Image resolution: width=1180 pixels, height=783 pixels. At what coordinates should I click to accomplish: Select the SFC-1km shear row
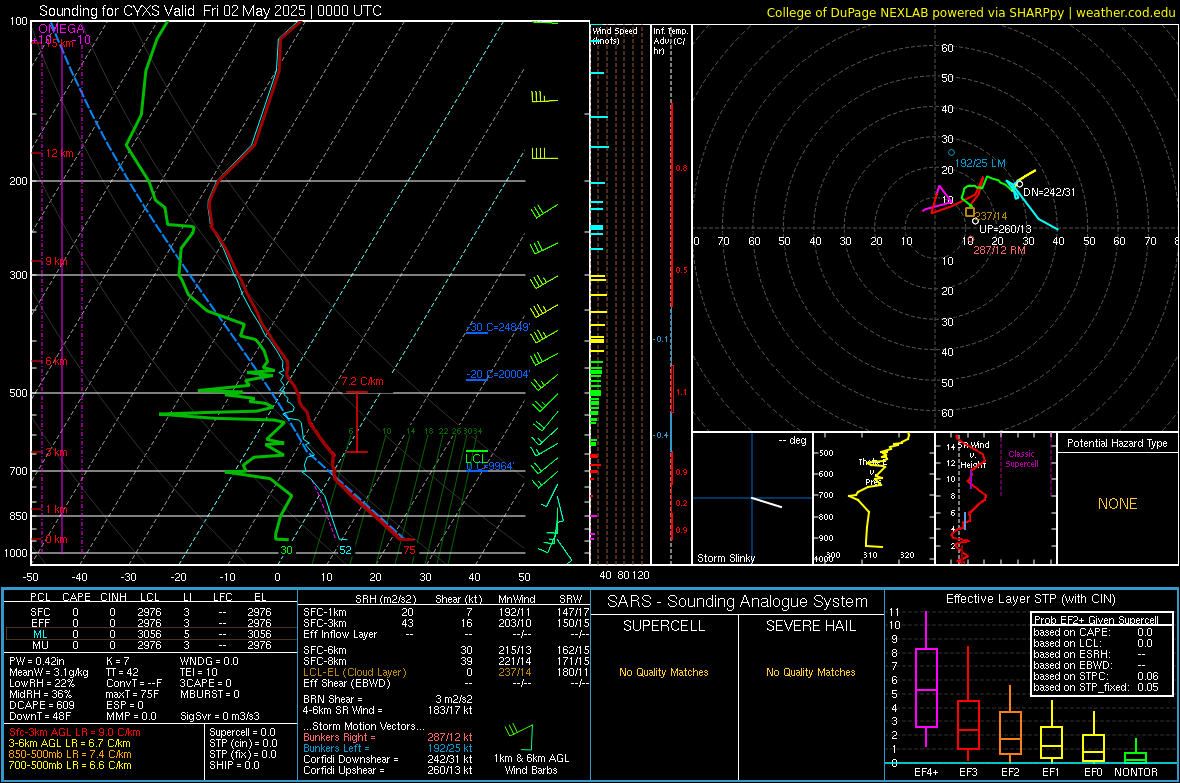[x=446, y=613]
